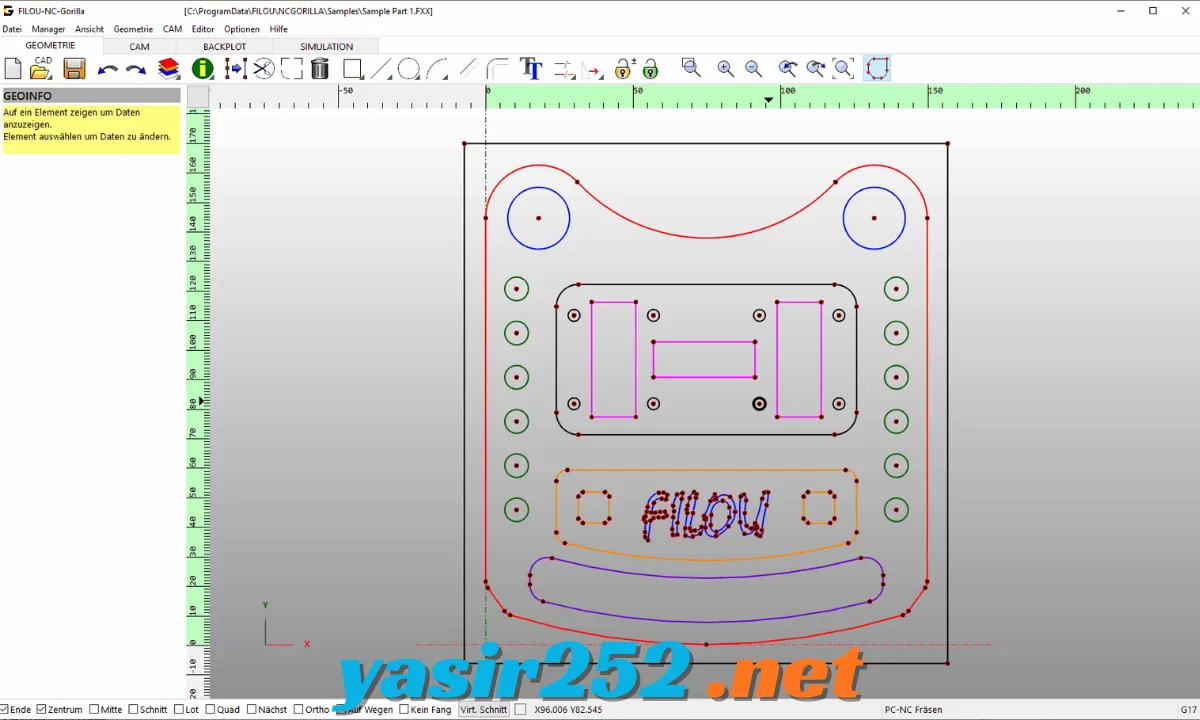Click the GEOINFO panel header
The image size is (1200, 720).
pyautogui.click(x=90, y=96)
